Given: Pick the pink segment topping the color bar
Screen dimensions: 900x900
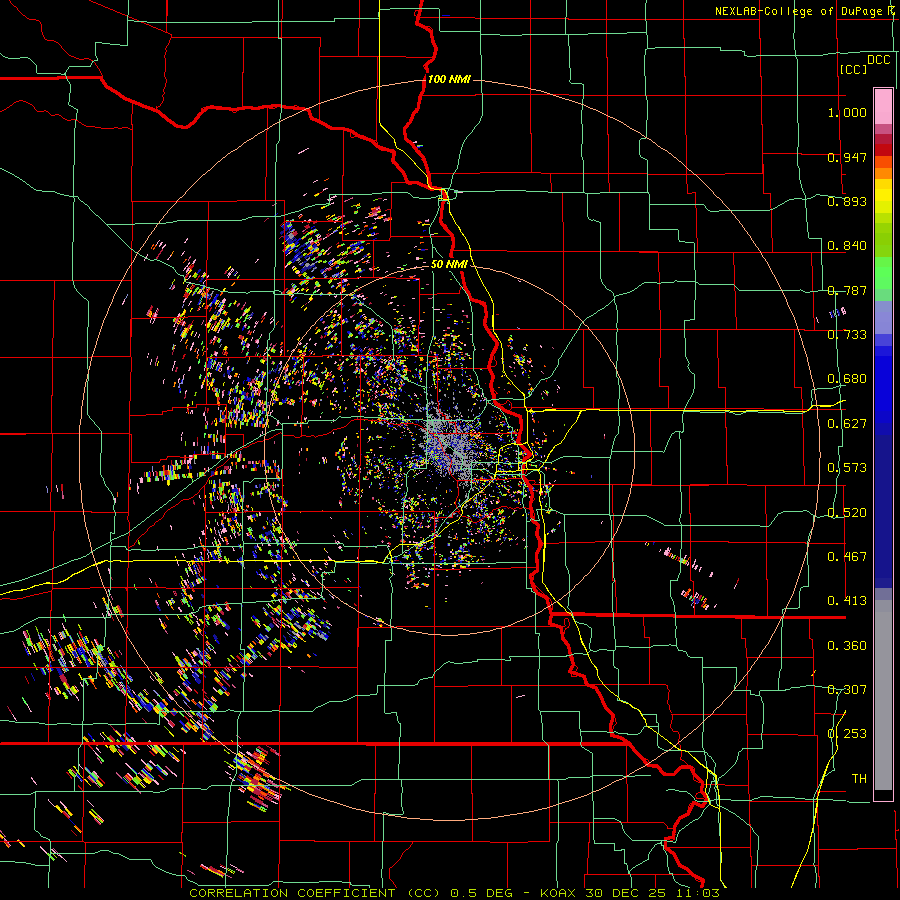Looking at the screenshot, I should (883, 106).
